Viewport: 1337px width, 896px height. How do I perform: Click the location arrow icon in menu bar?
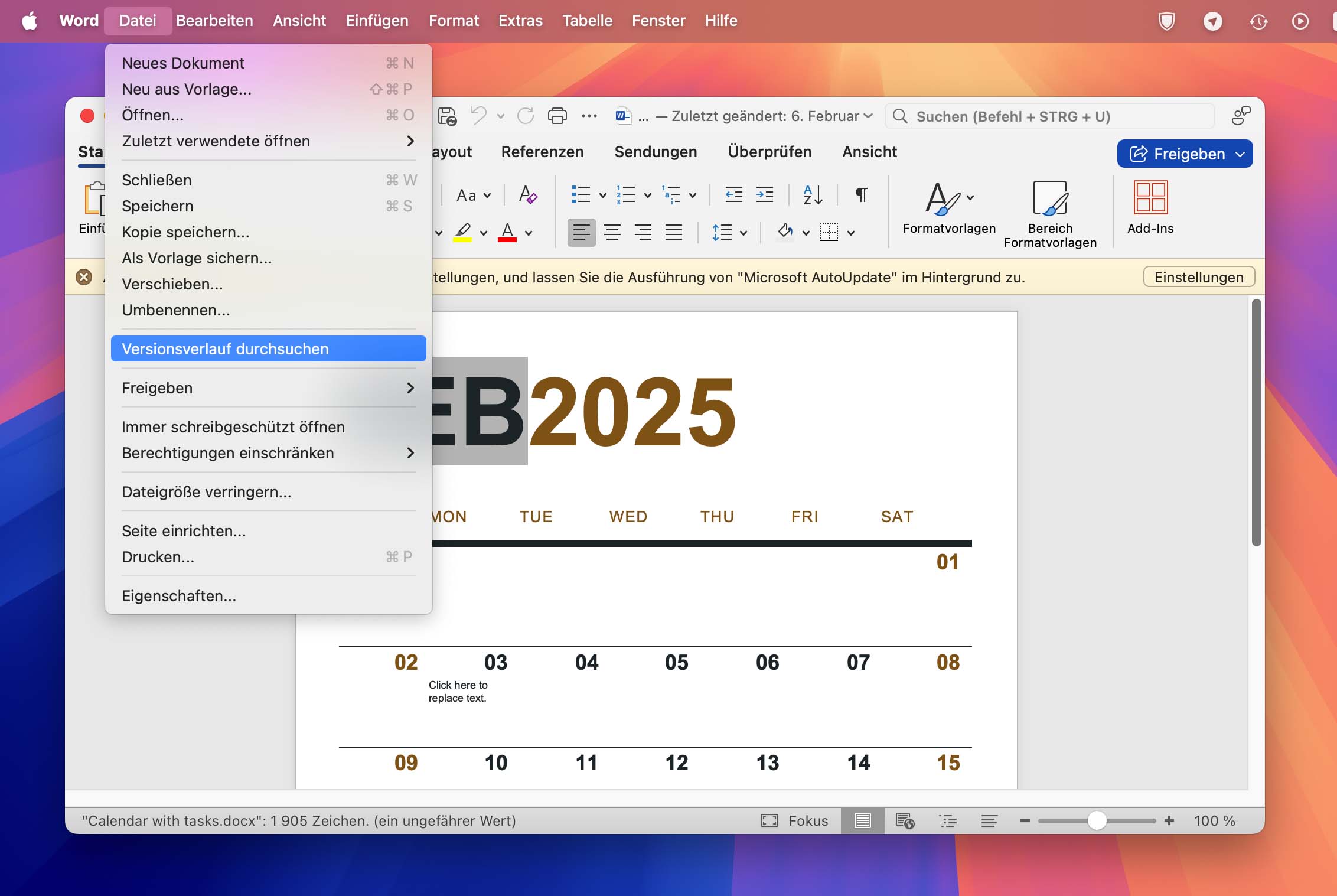tap(1213, 21)
